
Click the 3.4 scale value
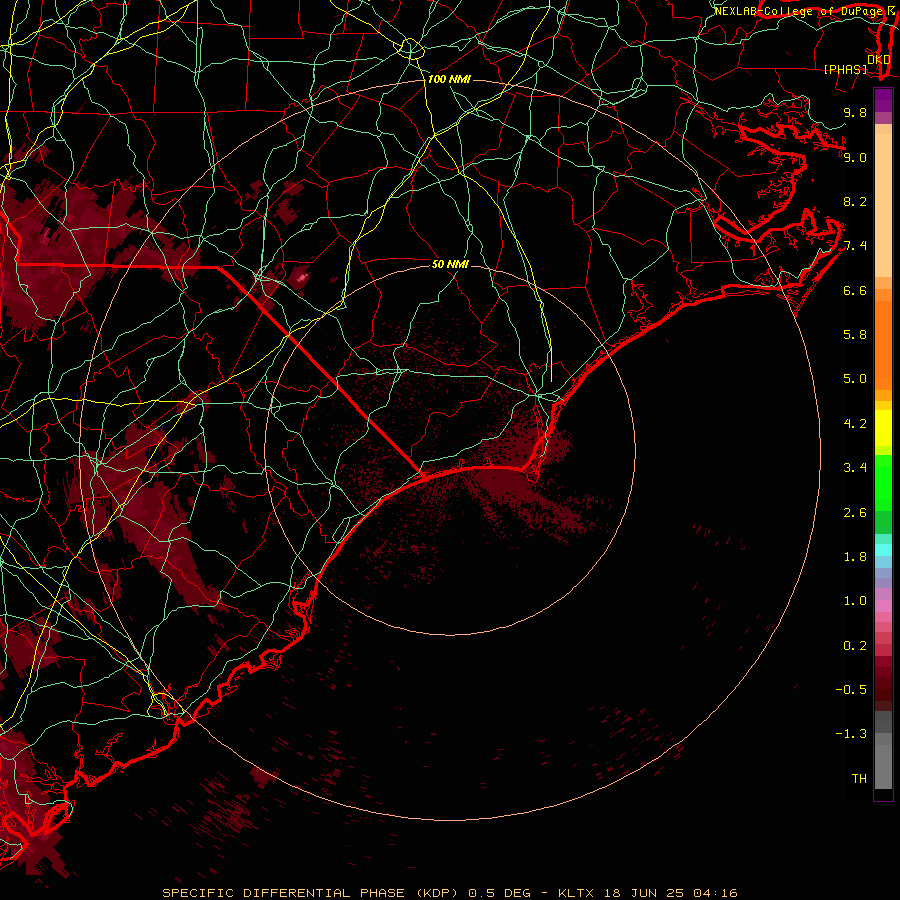[x=855, y=468]
